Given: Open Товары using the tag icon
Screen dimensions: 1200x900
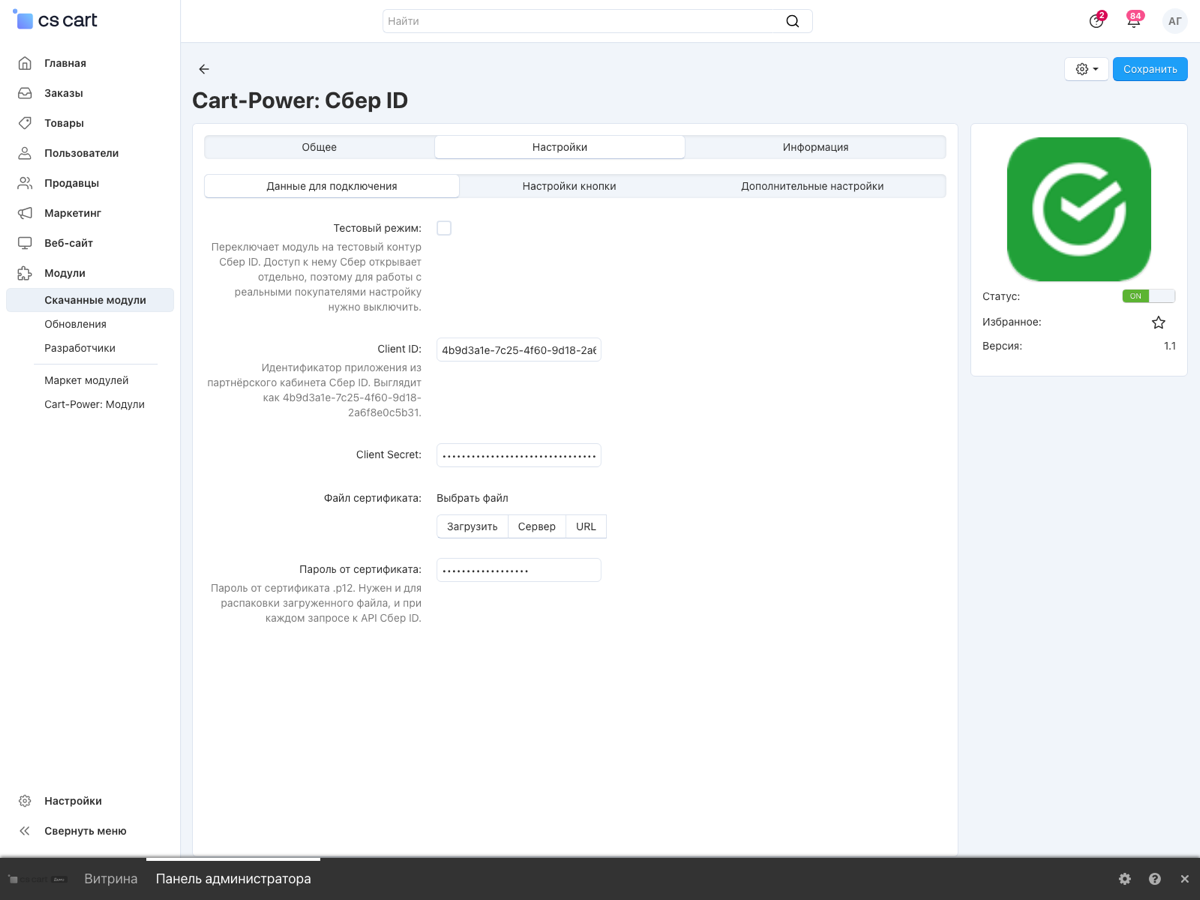Looking at the screenshot, I should tap(25, 123).
